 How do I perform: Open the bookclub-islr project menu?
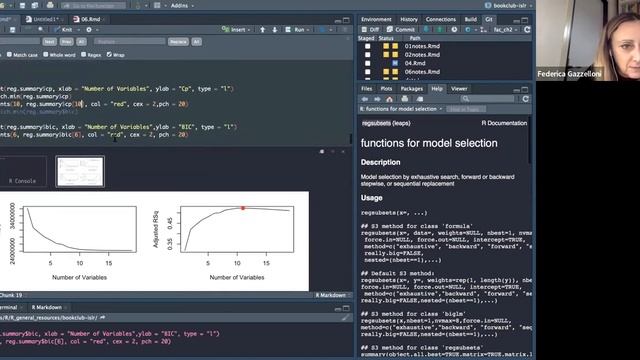pos(509,6)
